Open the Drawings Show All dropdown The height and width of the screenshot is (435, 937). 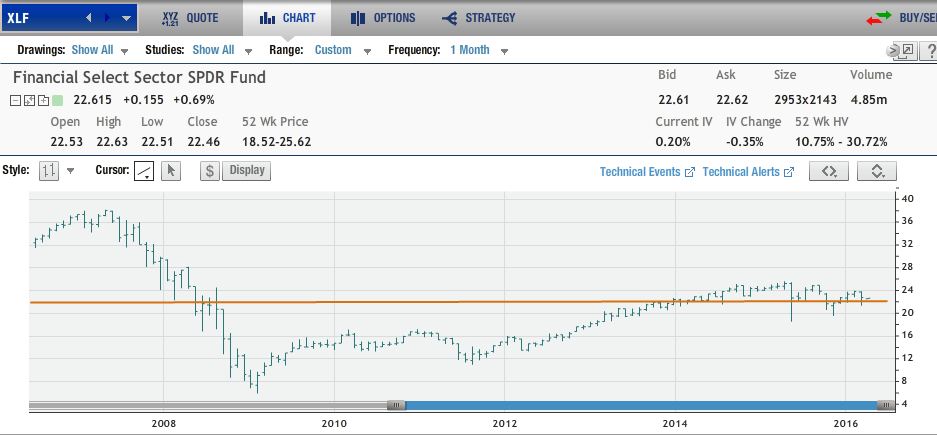[100, 50]
